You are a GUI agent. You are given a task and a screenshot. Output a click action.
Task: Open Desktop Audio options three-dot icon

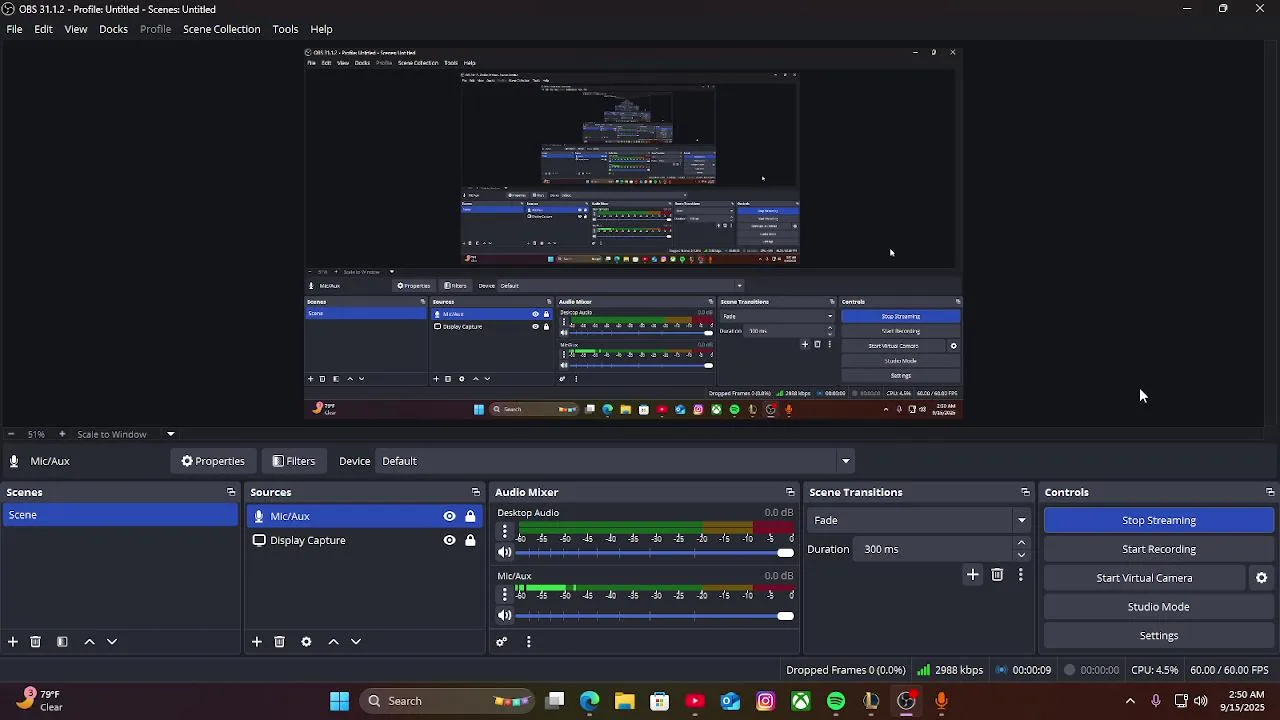click(505, 532)
